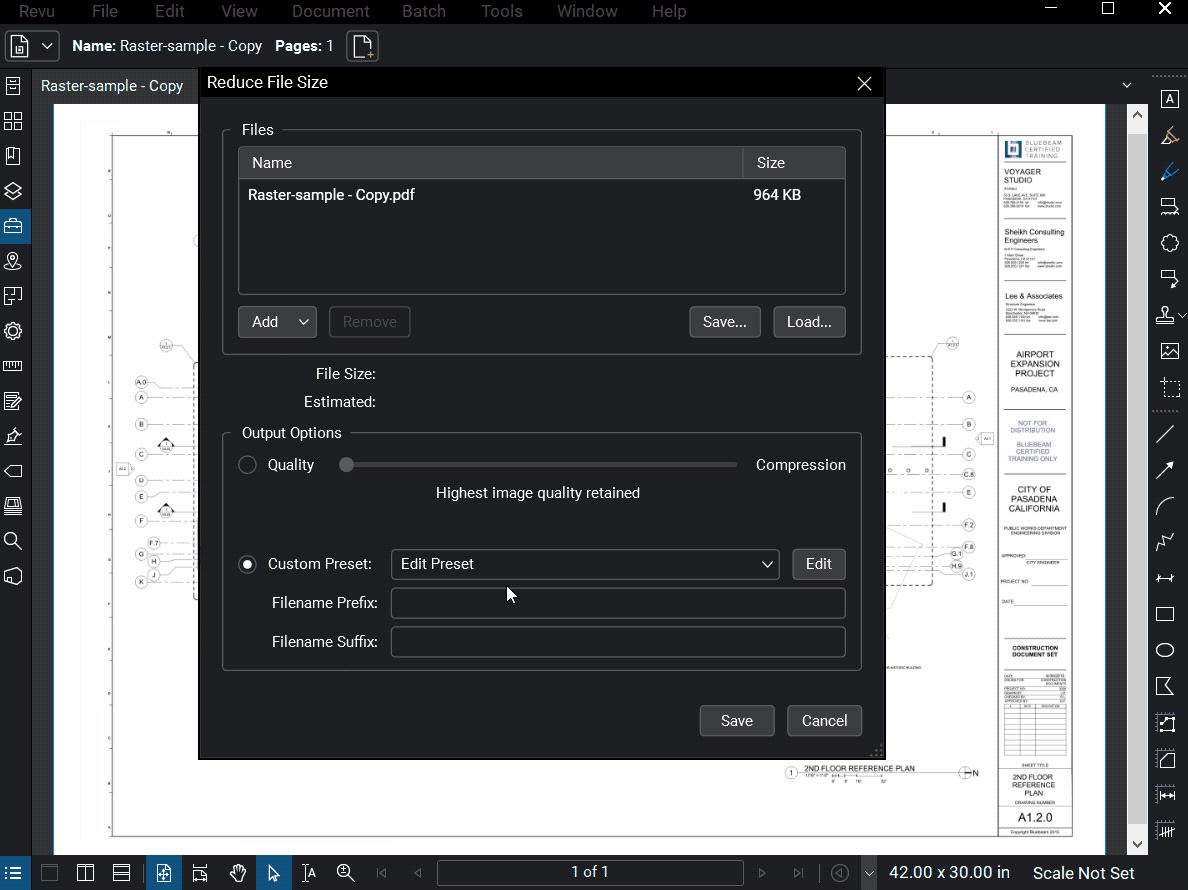Select the Custom Preset radio button

tap(247, 564)
